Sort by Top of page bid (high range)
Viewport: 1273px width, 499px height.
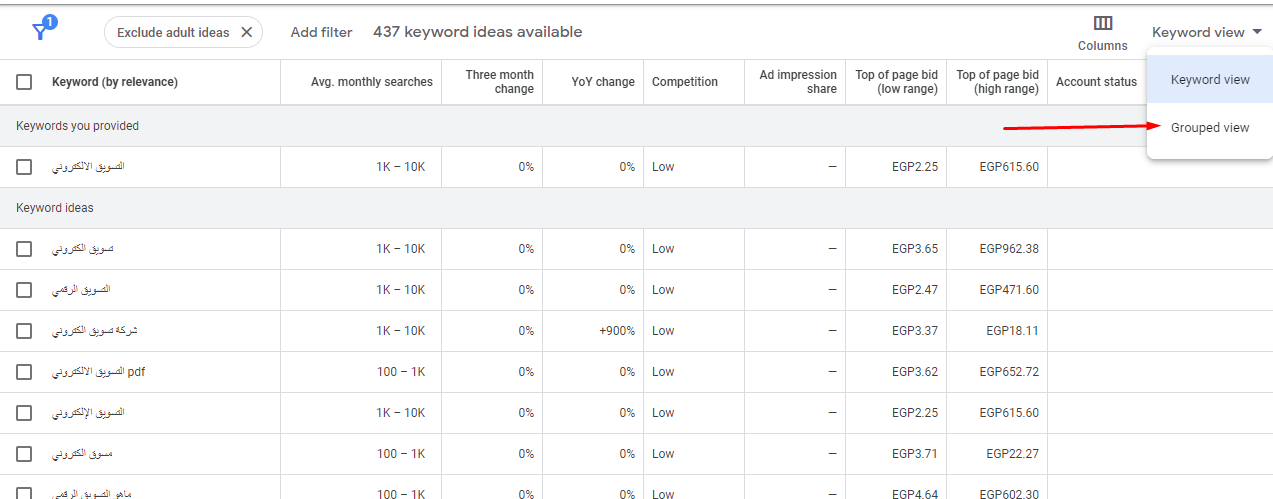pyautogui.click(x=997, y=82)
